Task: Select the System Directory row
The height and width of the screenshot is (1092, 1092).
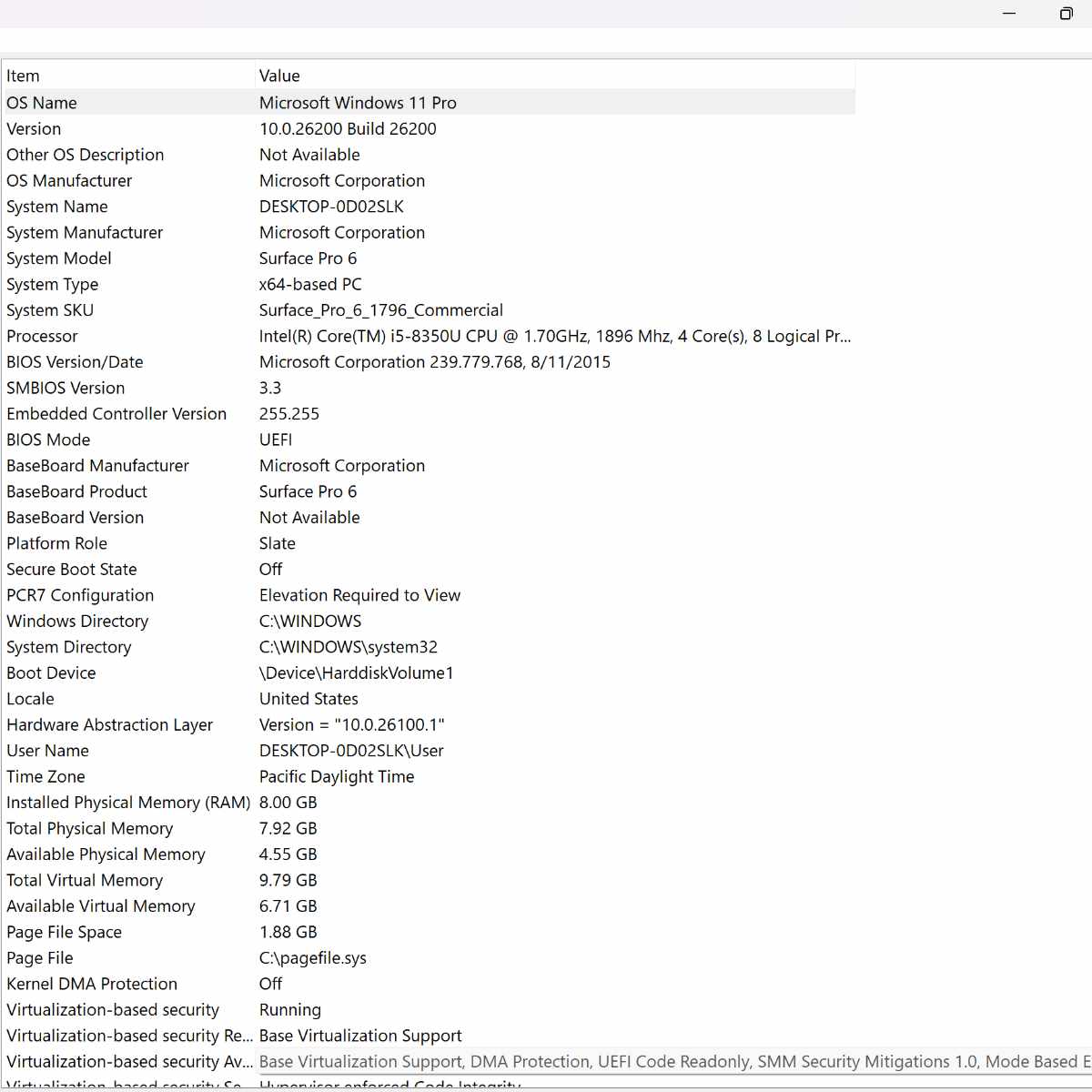Action: coord(429,648)
